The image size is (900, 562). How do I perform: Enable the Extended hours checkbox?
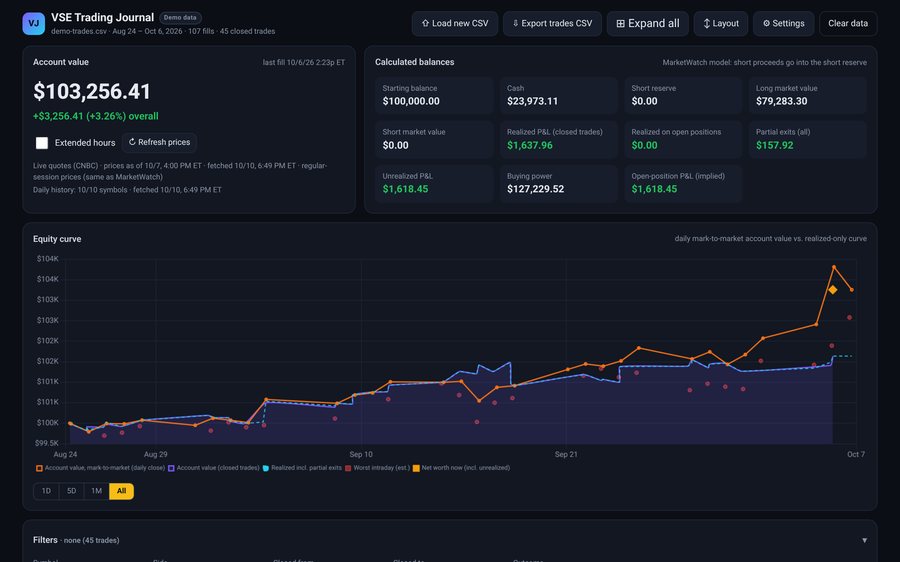(x=42, y=143)
